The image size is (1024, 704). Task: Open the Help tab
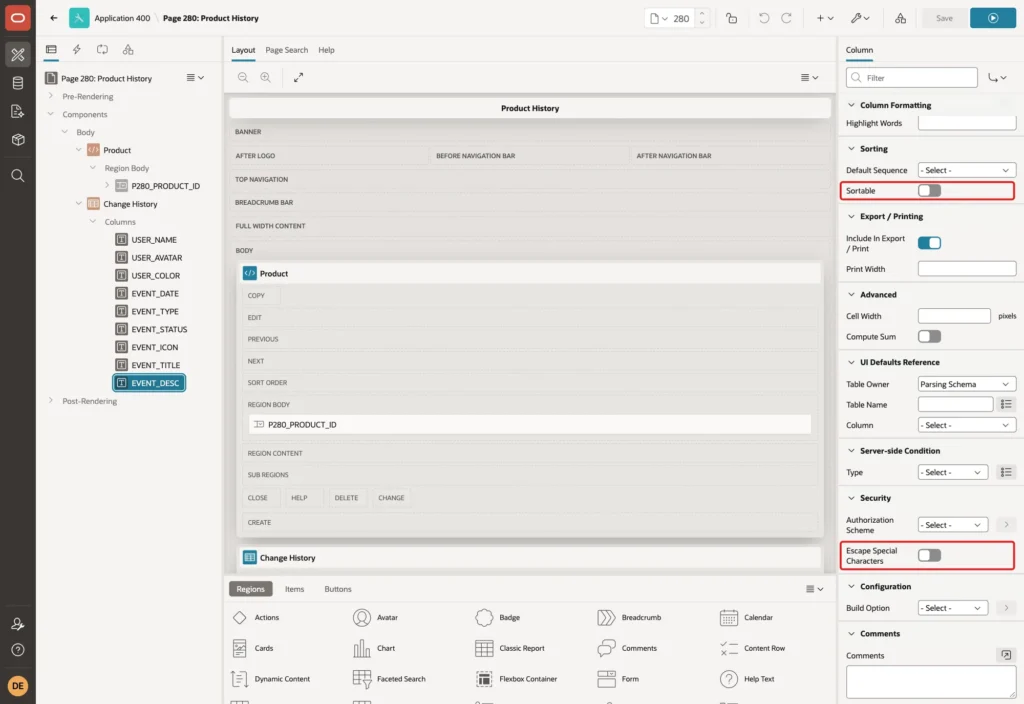(x=326, y=50)
